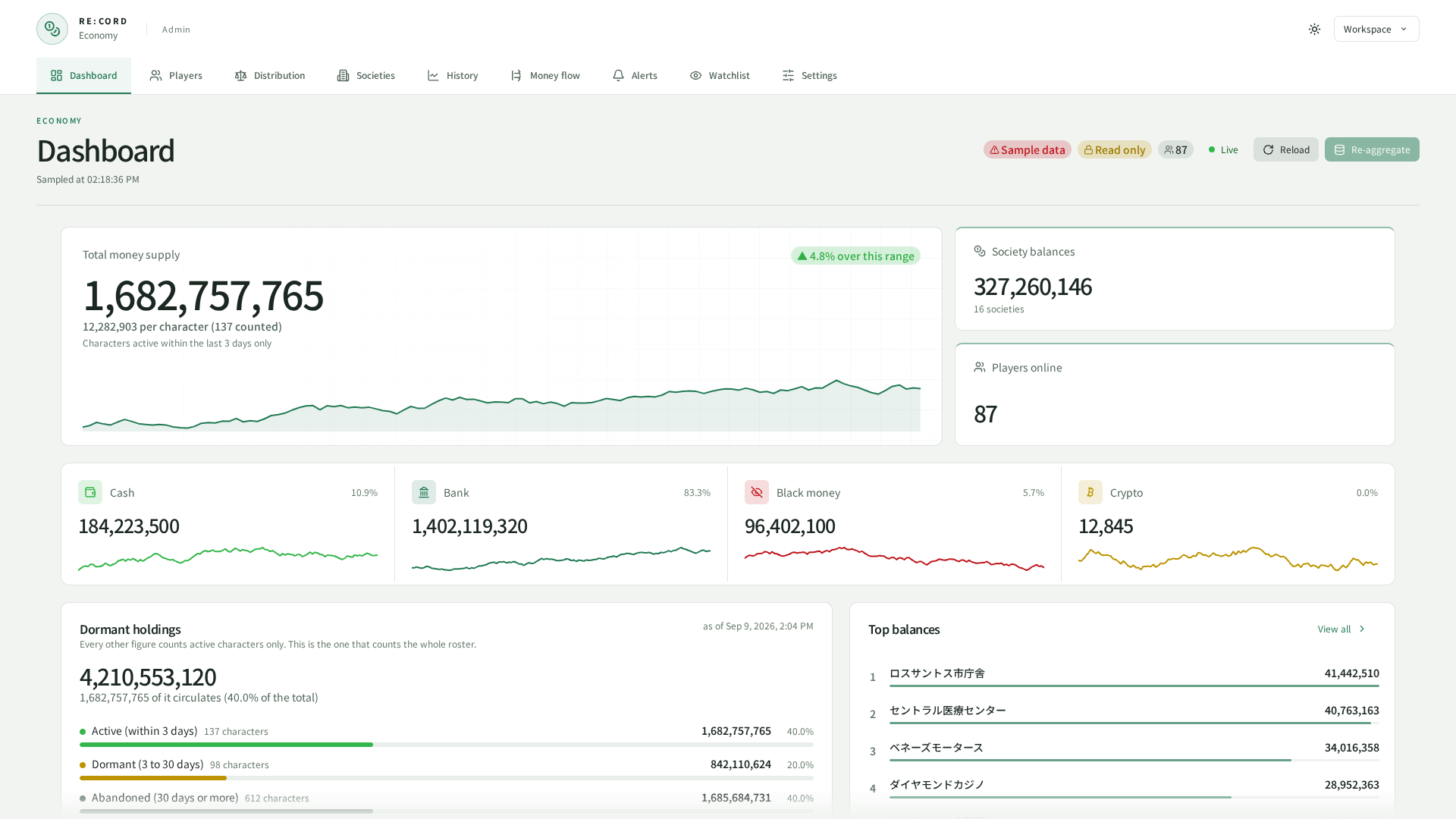
Task: Click the Sample data warning badge
Action: [x=1028, y=149]
